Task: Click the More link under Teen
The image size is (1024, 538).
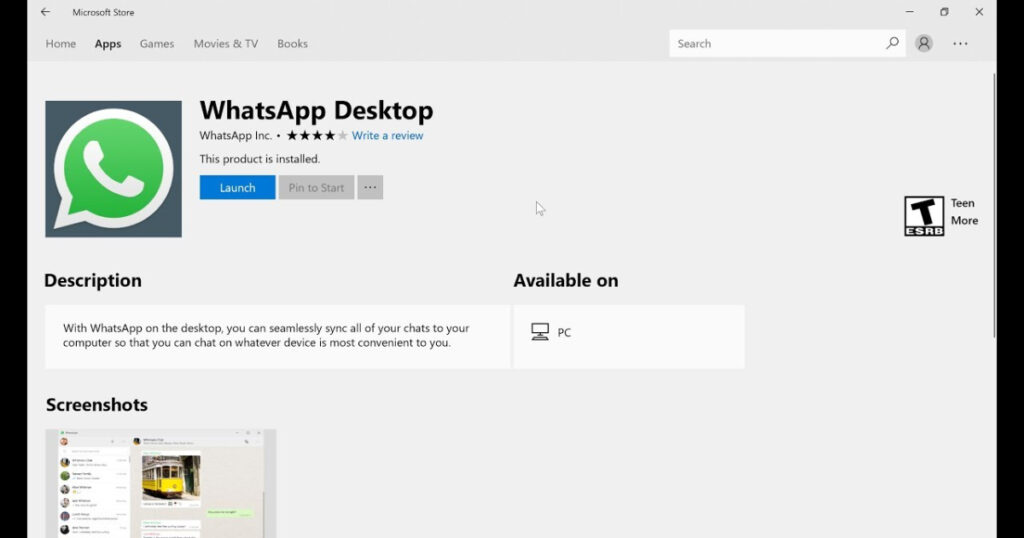Action: pos(964,221)
